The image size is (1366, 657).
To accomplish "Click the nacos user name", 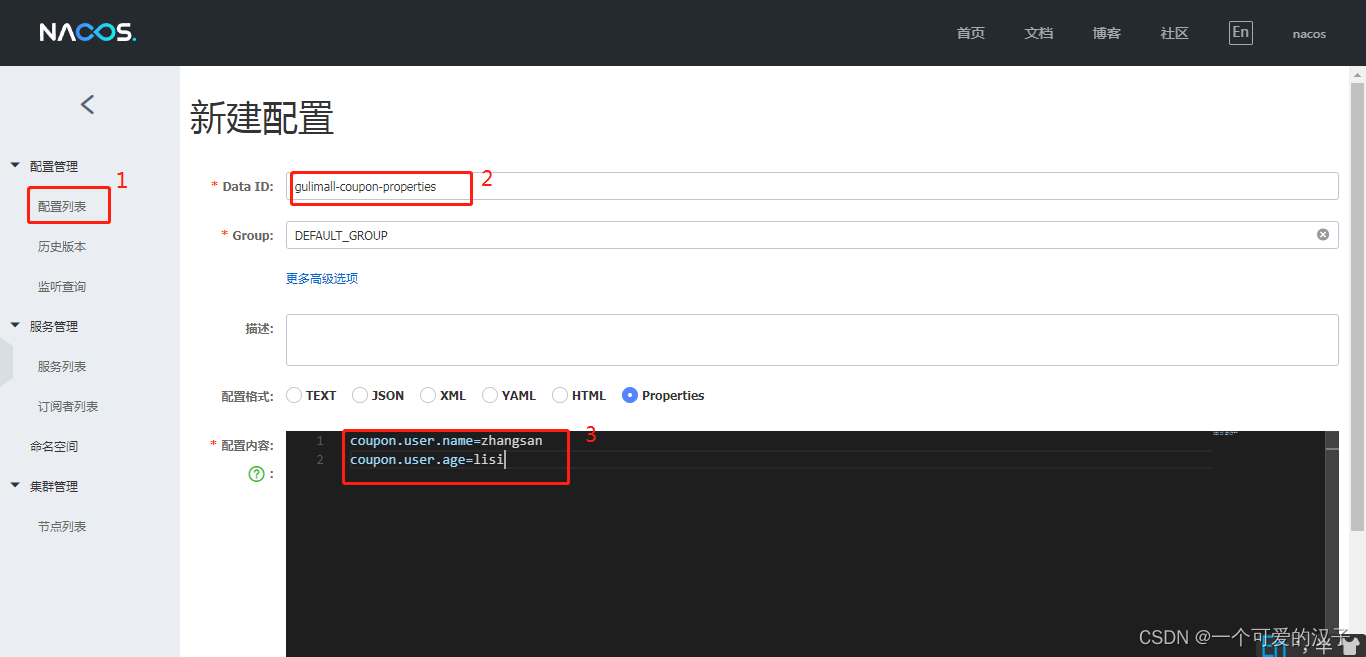I will [1309, 33].
